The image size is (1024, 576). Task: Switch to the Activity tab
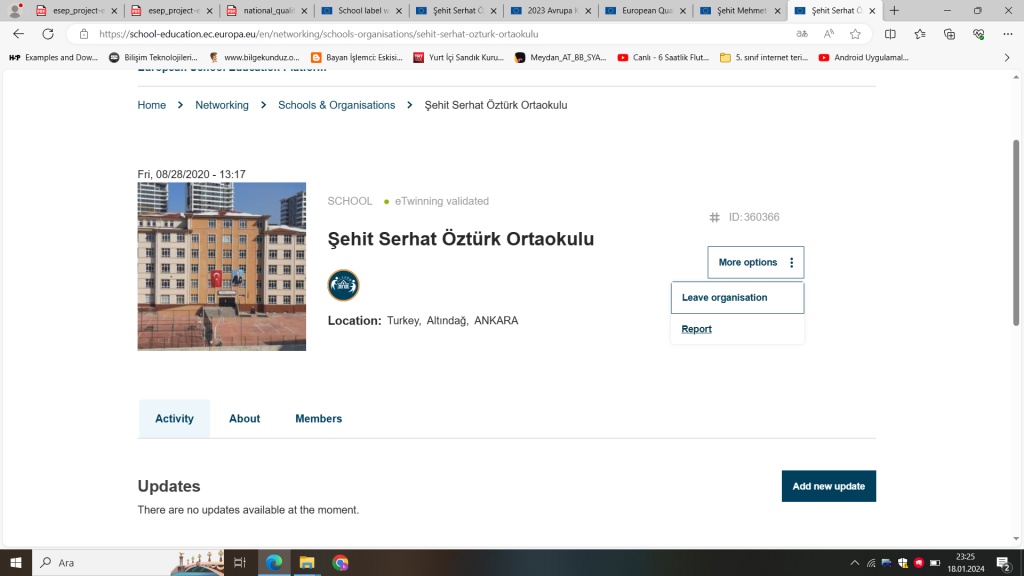[x=174, y=419]
